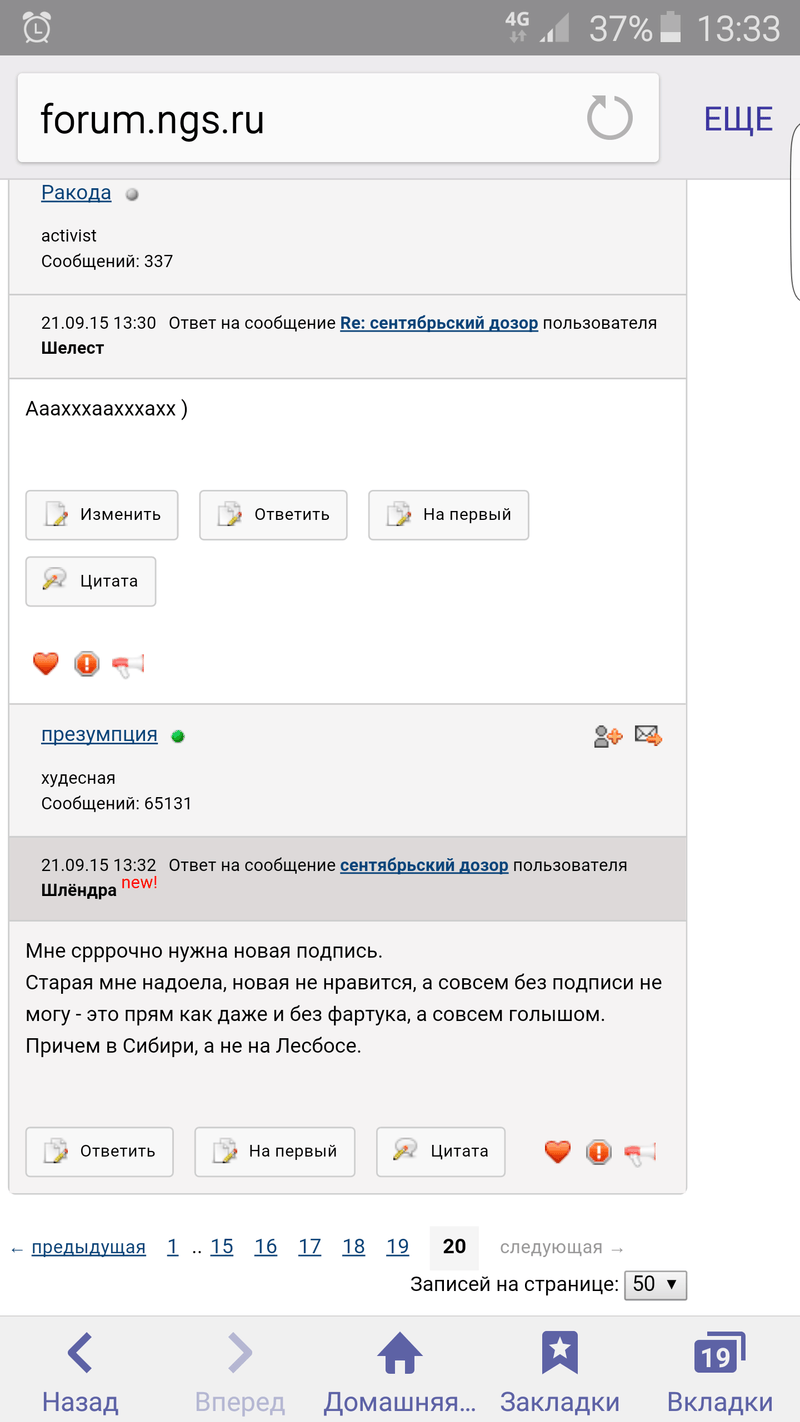Report Ракода's post with red alert icon

tap(87, 664)
